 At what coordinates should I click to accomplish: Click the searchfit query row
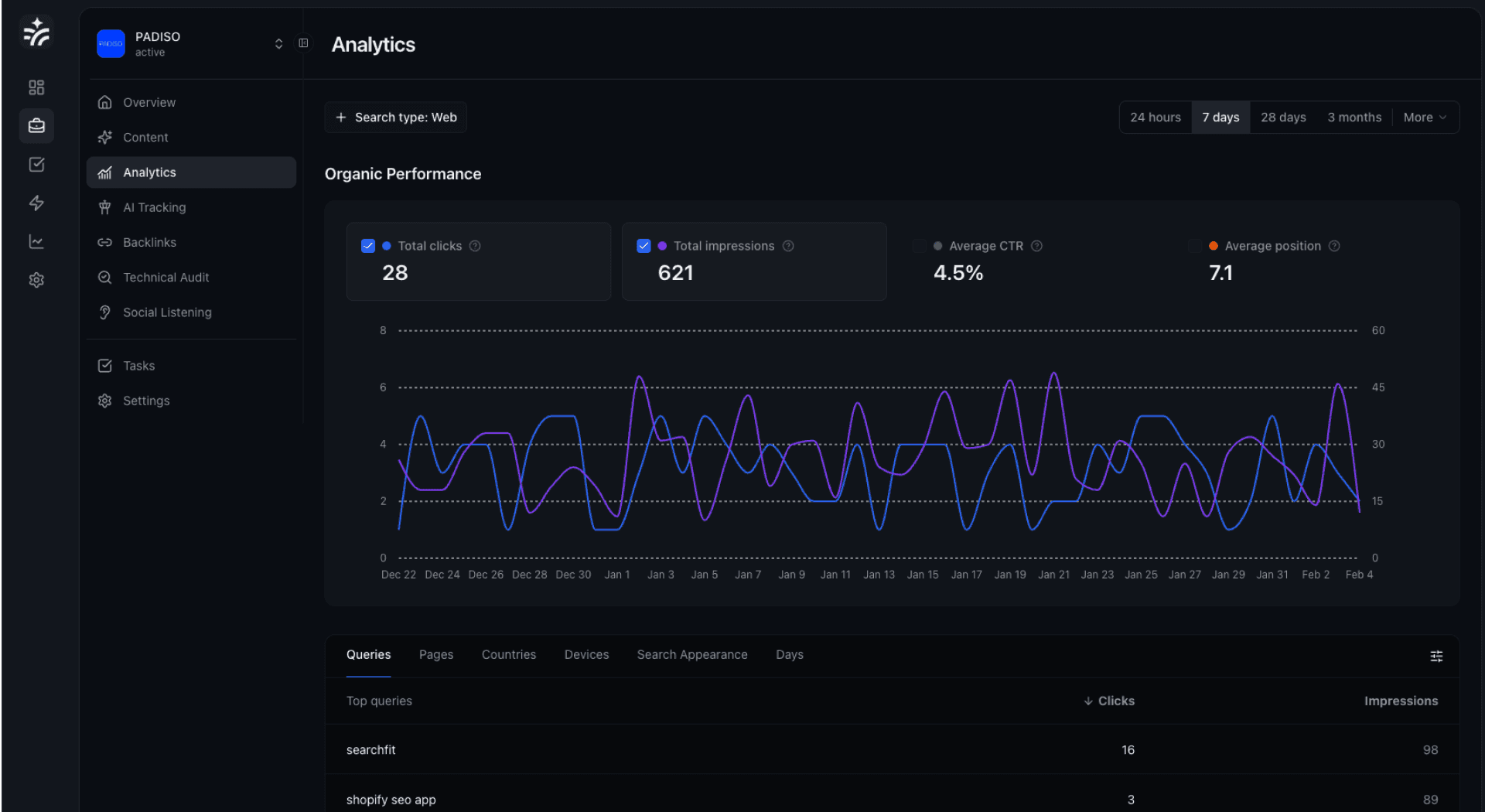(x=892, y=749)
